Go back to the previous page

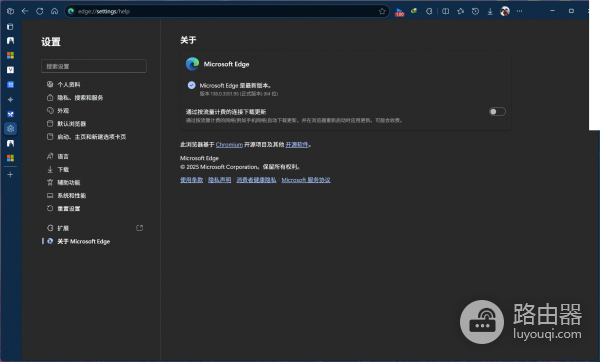[25, 11]
